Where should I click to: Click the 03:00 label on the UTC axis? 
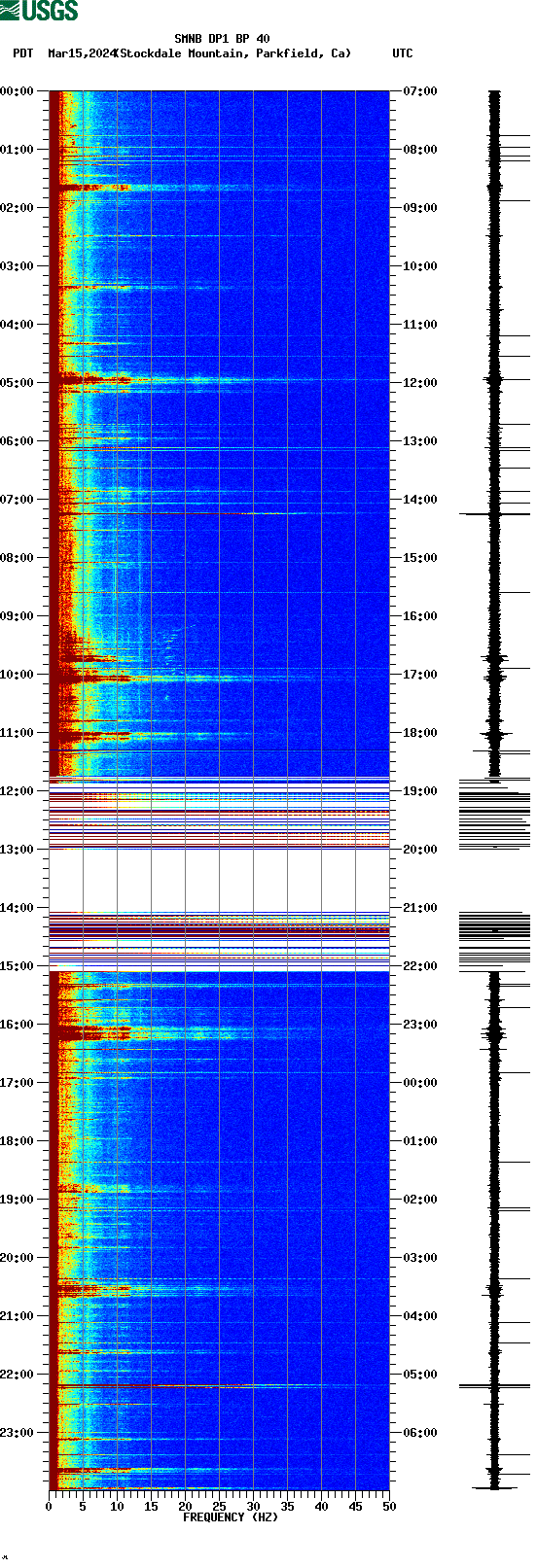(420, 1258)
